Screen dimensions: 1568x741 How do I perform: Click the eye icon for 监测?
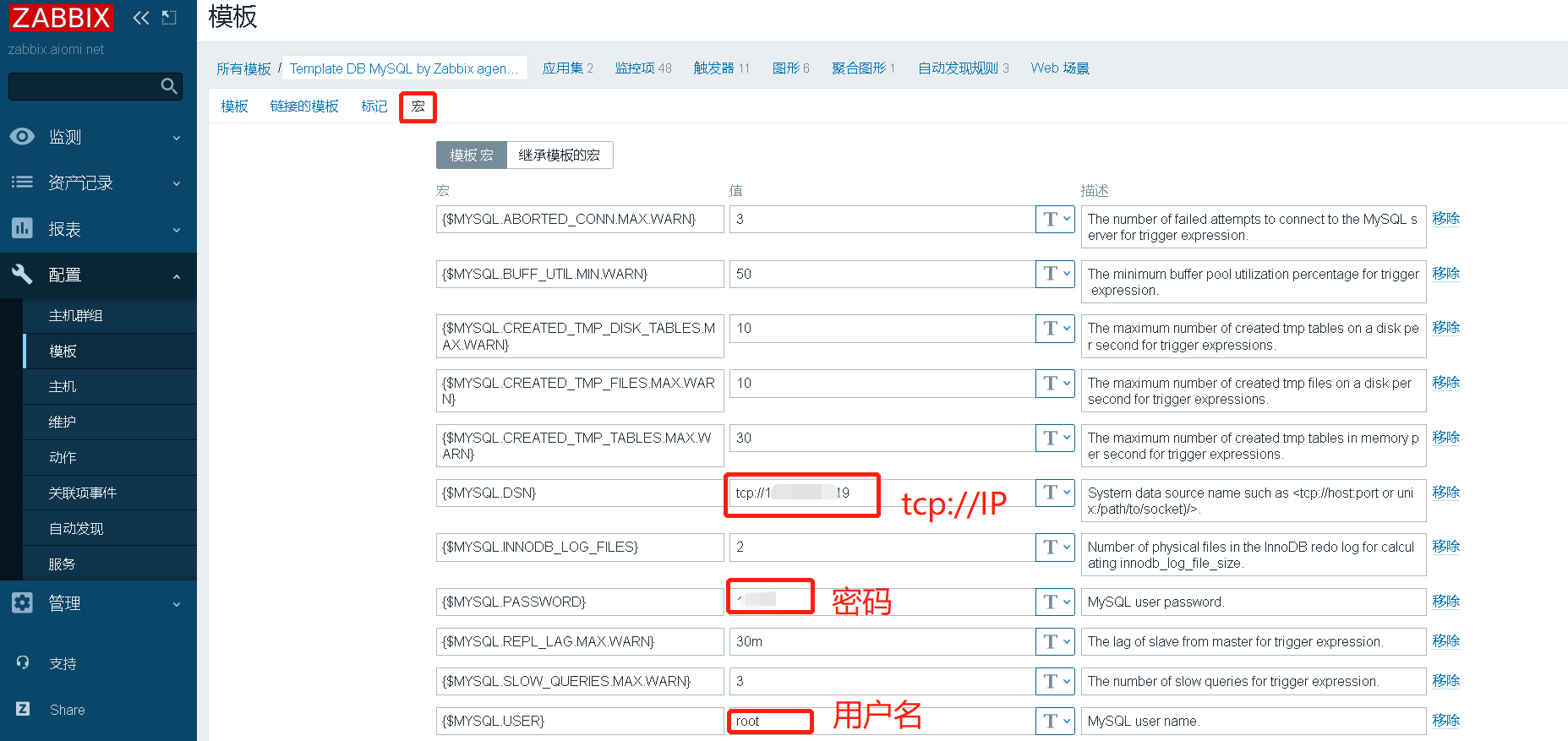22,137
